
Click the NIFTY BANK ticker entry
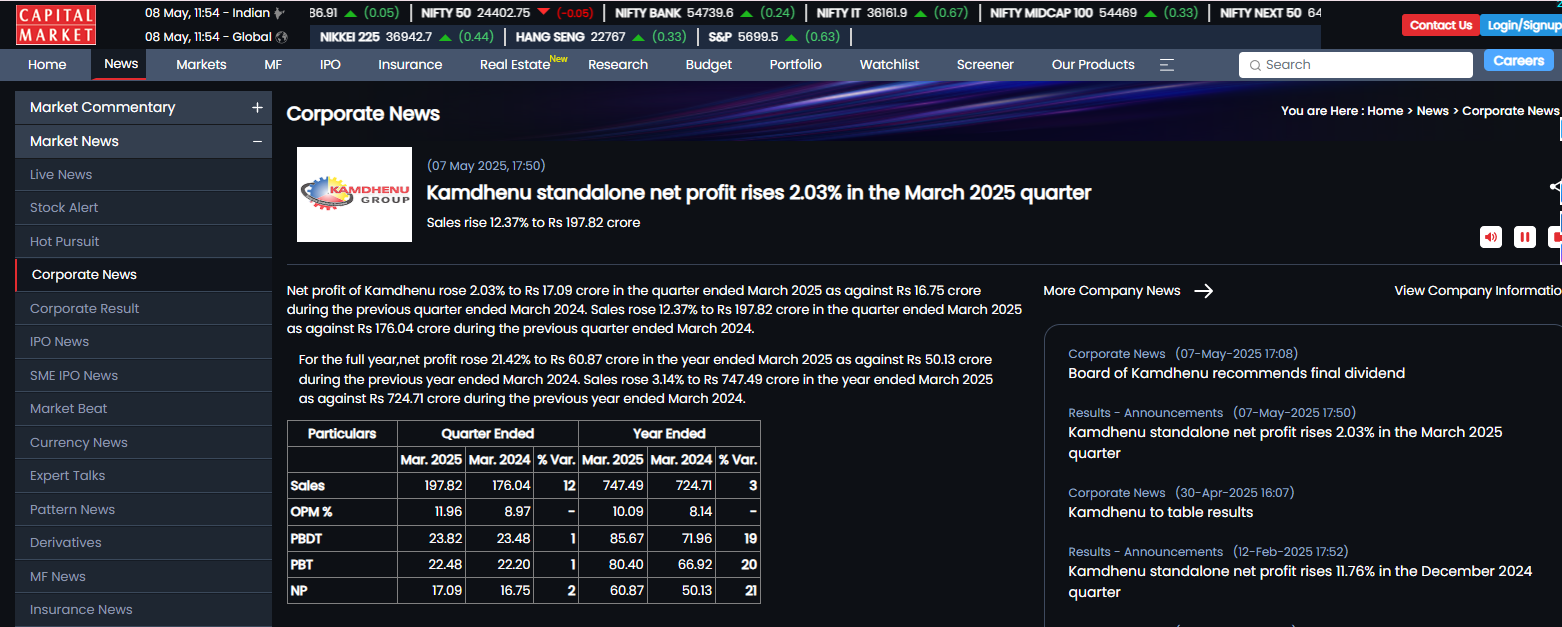(x=705, y=13)
